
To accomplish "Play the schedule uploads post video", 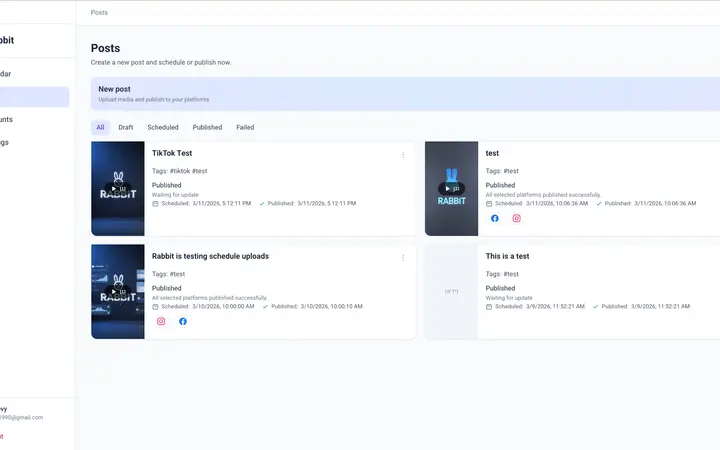I will tap(118, 292).
